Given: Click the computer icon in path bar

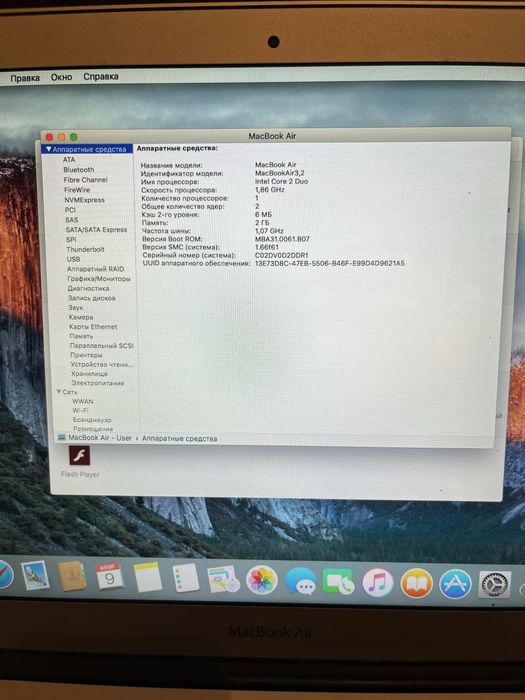Looking at the screenshot, I should (x=62, y=438).
